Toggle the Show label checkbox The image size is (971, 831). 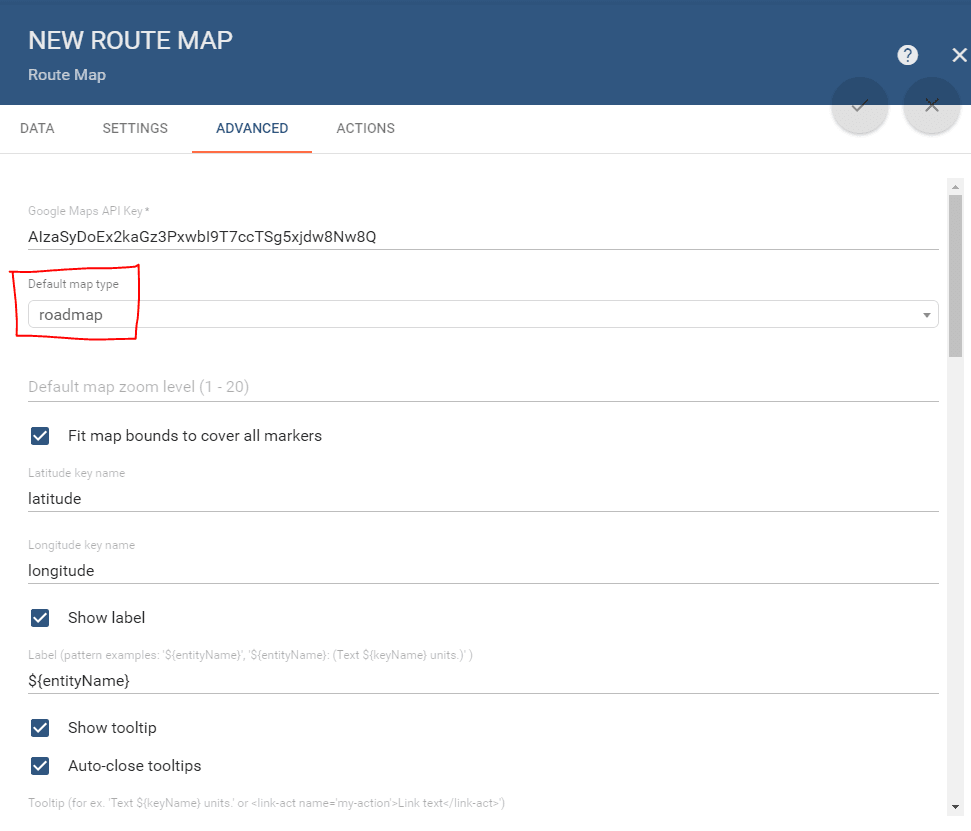pos(40,618)
